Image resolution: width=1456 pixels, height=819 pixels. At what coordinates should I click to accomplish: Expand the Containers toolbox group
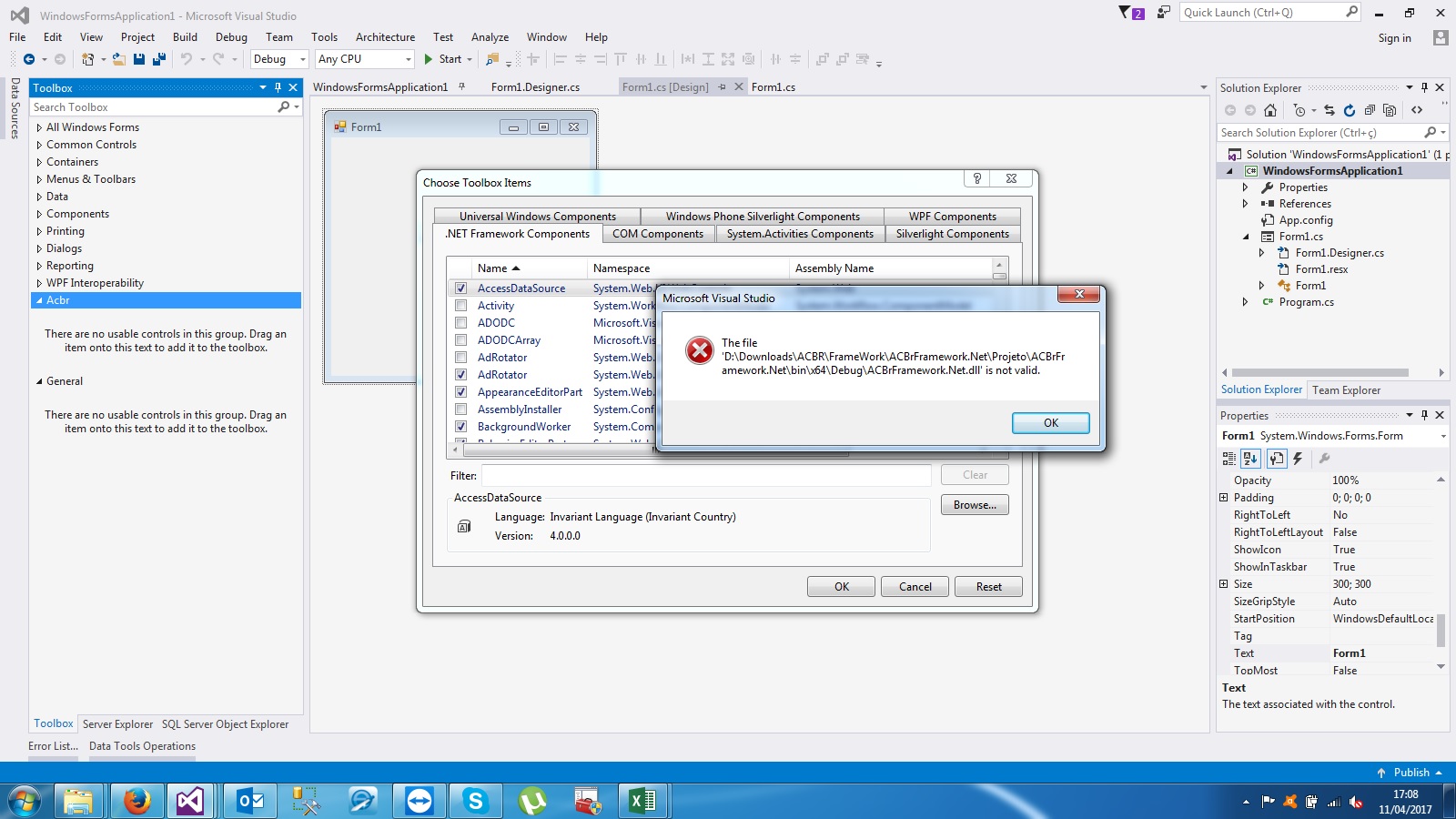pyautogui.click(x=39, y=162)
